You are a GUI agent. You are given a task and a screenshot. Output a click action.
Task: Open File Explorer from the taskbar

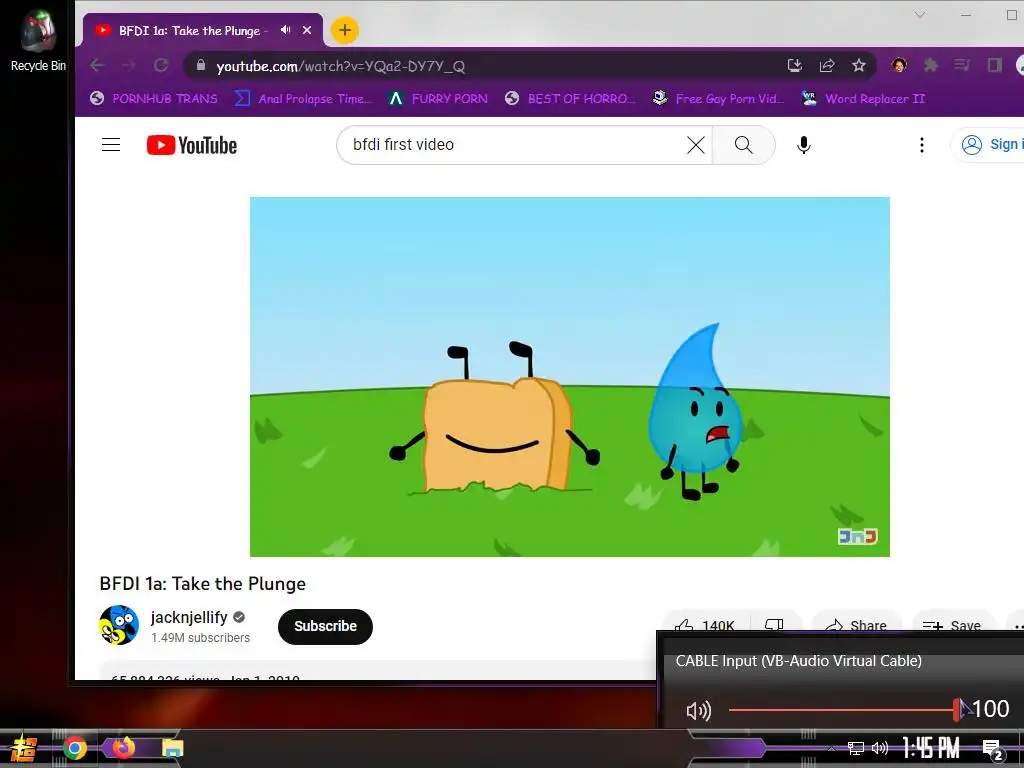point(172,748)
